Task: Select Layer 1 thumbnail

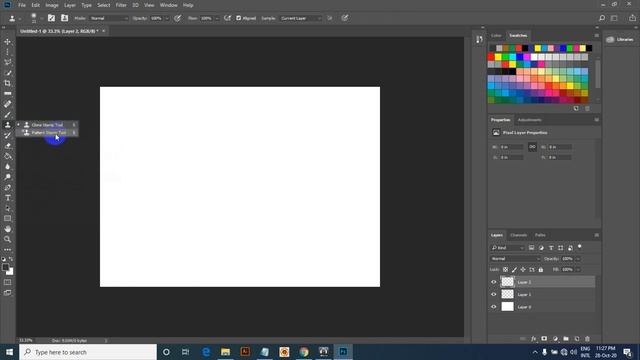Action: [x=507, y=294]
